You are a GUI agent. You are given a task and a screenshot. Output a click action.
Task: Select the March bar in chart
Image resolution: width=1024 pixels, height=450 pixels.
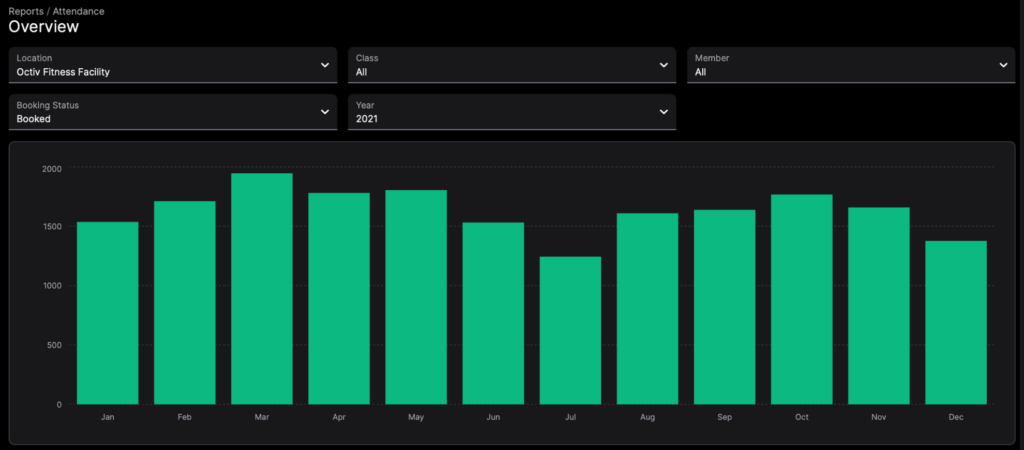coord(261,289)
